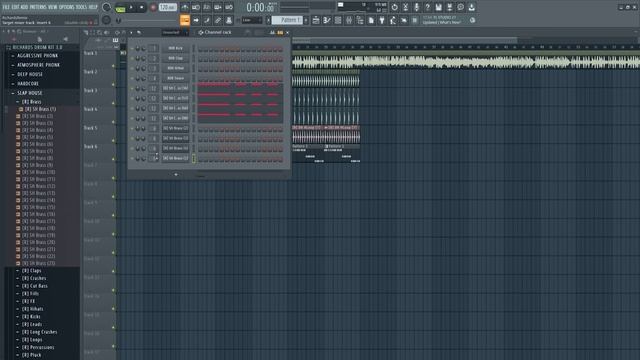Expand the ATMOSPHERE PHONK folder
This screenshot has height=360, width=640.
[38, 65]
